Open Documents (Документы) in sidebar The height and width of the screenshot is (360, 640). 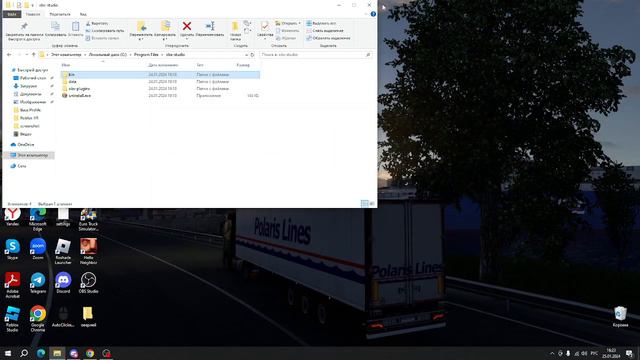click(27, 94)
